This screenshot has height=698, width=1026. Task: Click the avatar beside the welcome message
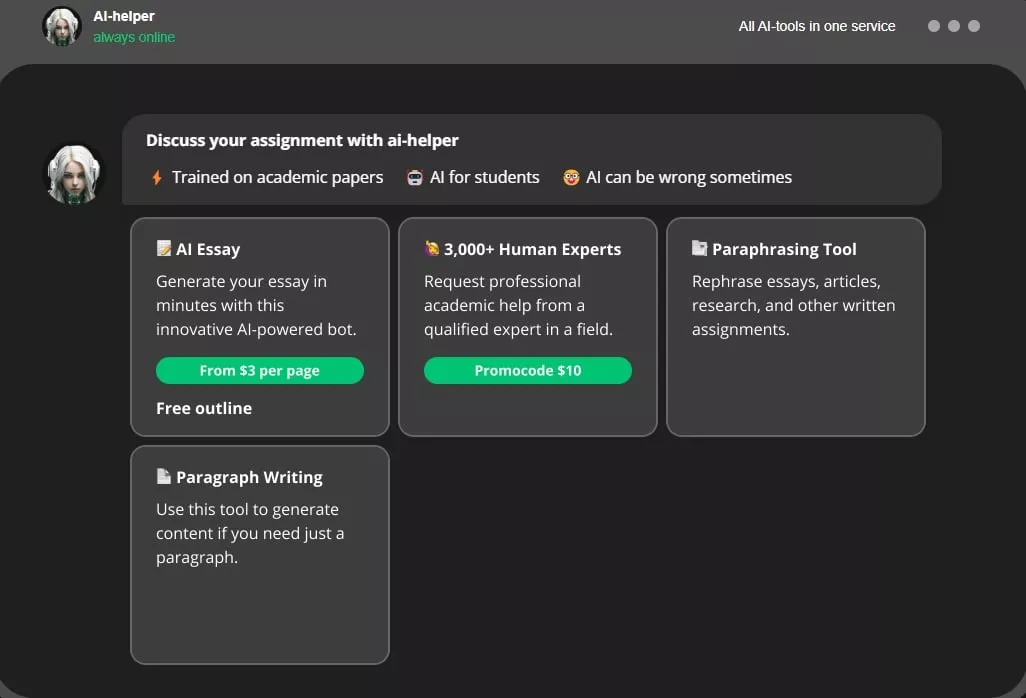pos(73,173)
